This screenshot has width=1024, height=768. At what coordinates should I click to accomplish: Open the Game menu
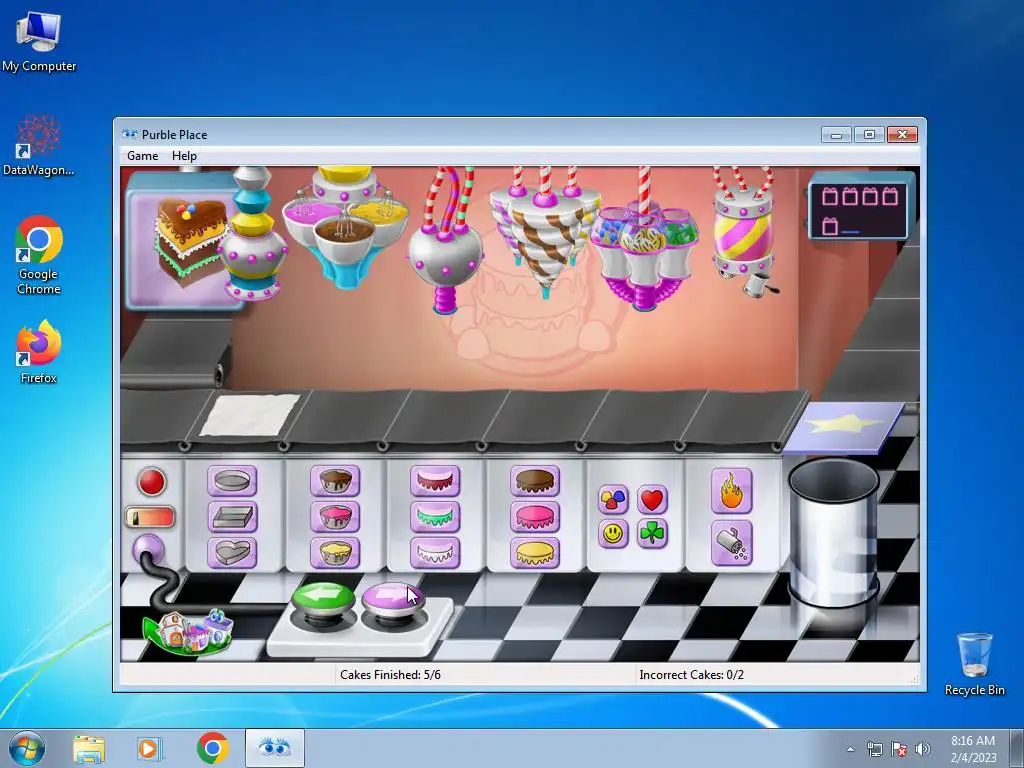[142, 156]
